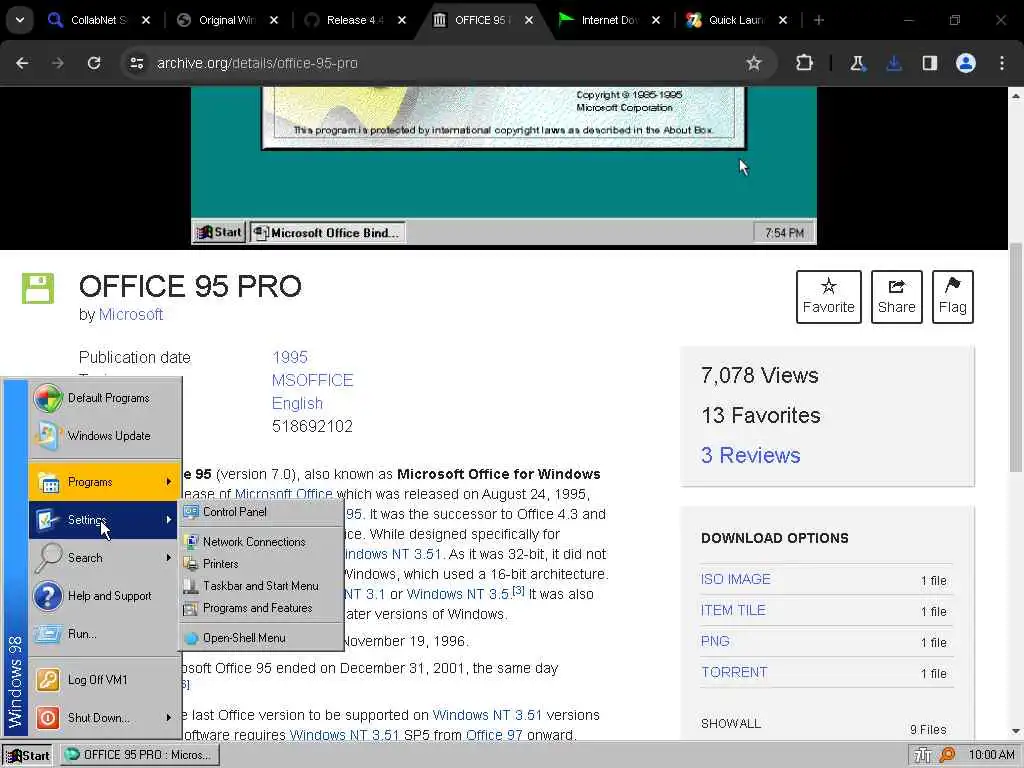This screenshot has height=768, width=1024.
Task: Switch to the Internet Dow tab
Action: point(609,20)
